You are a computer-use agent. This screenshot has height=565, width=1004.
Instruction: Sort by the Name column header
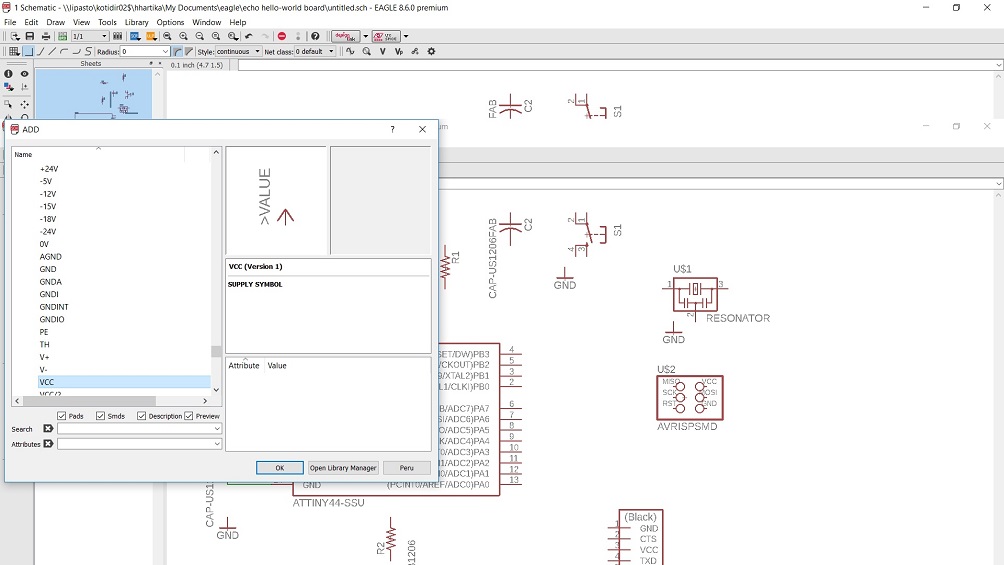pyautogui.click(x=99, y=154)
